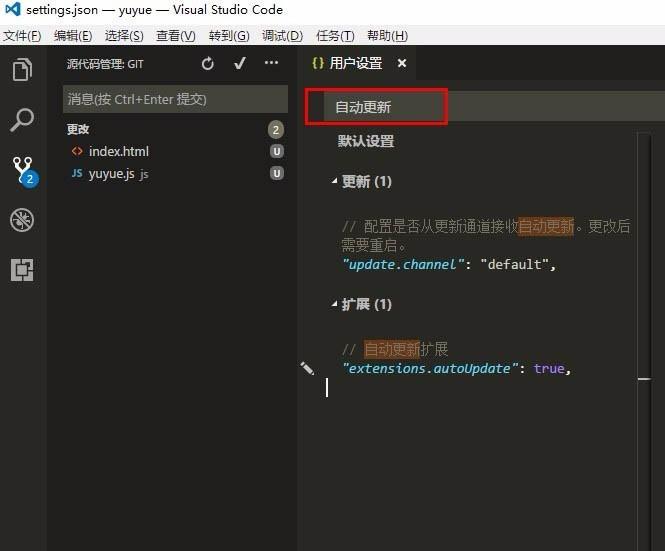
Task: Click the commit message input field
Action: click(x=176, y=99)
